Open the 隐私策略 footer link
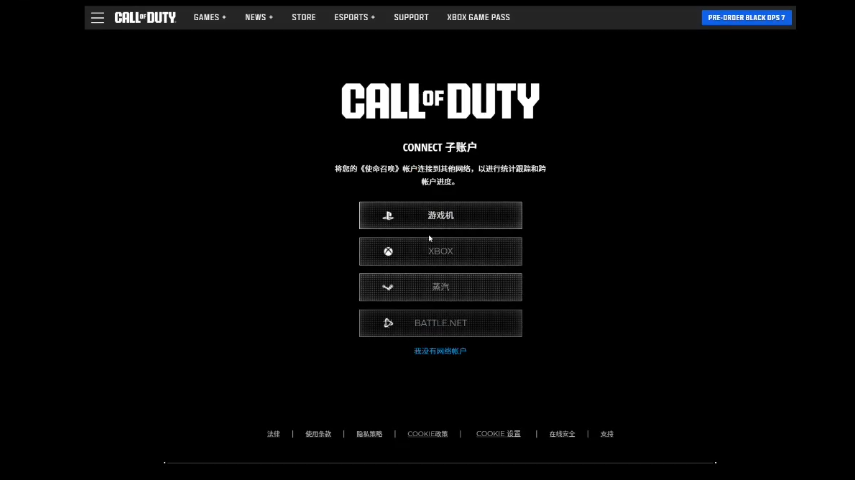Image resolution: width=855 pixels, height=480 pixels. click(x=369, y=434)
